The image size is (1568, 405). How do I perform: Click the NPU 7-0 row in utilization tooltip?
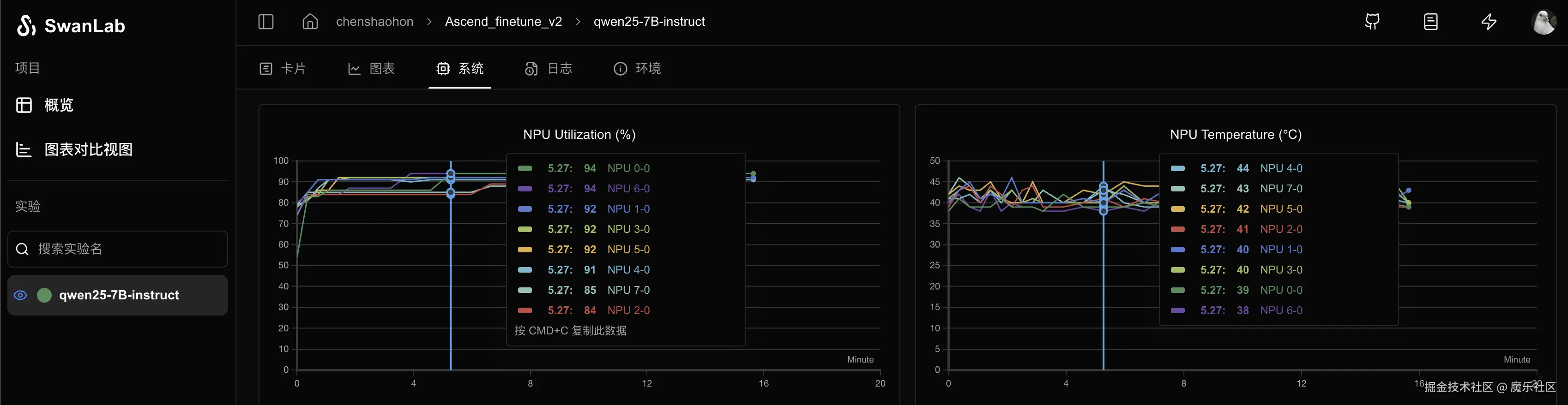(583, 290)
